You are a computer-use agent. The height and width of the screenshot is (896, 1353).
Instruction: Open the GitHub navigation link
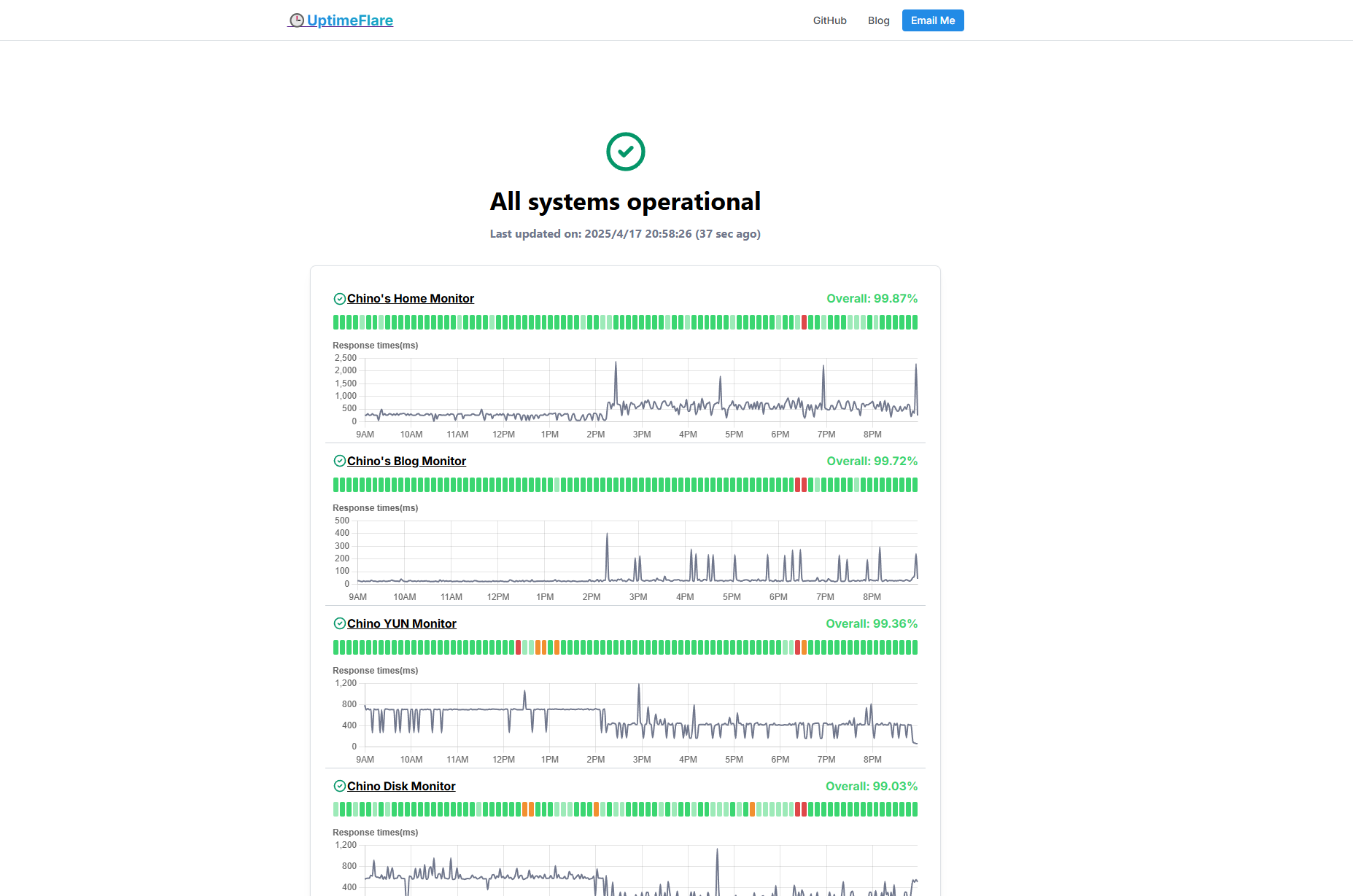click(829, 20)
